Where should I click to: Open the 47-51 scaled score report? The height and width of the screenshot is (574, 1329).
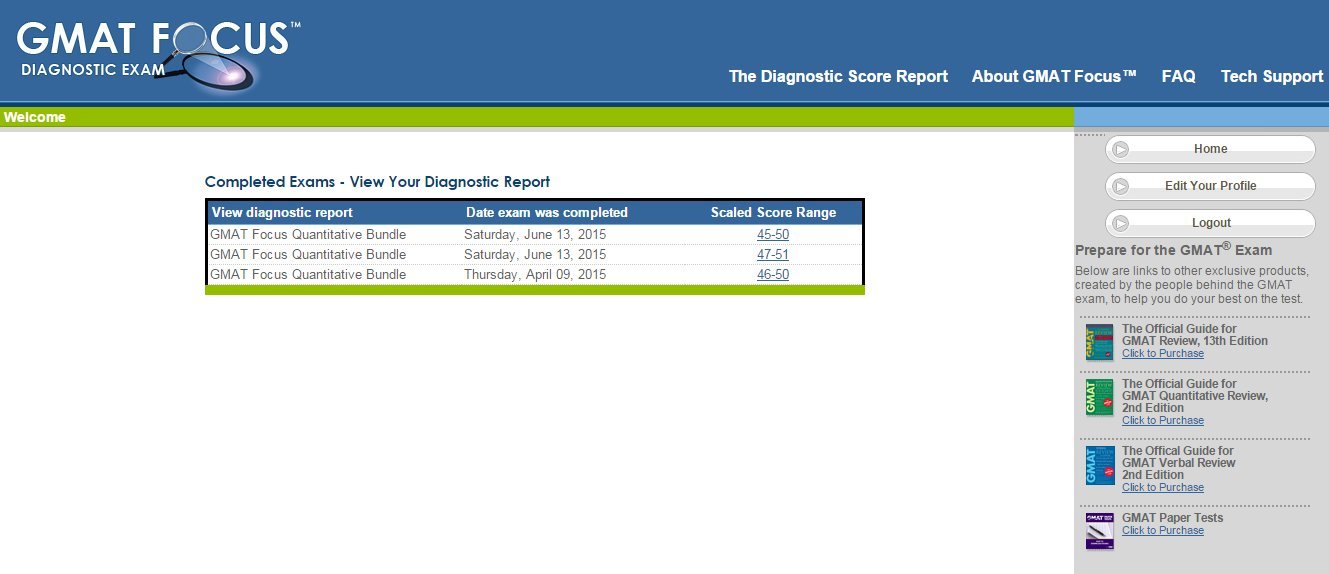773,254
